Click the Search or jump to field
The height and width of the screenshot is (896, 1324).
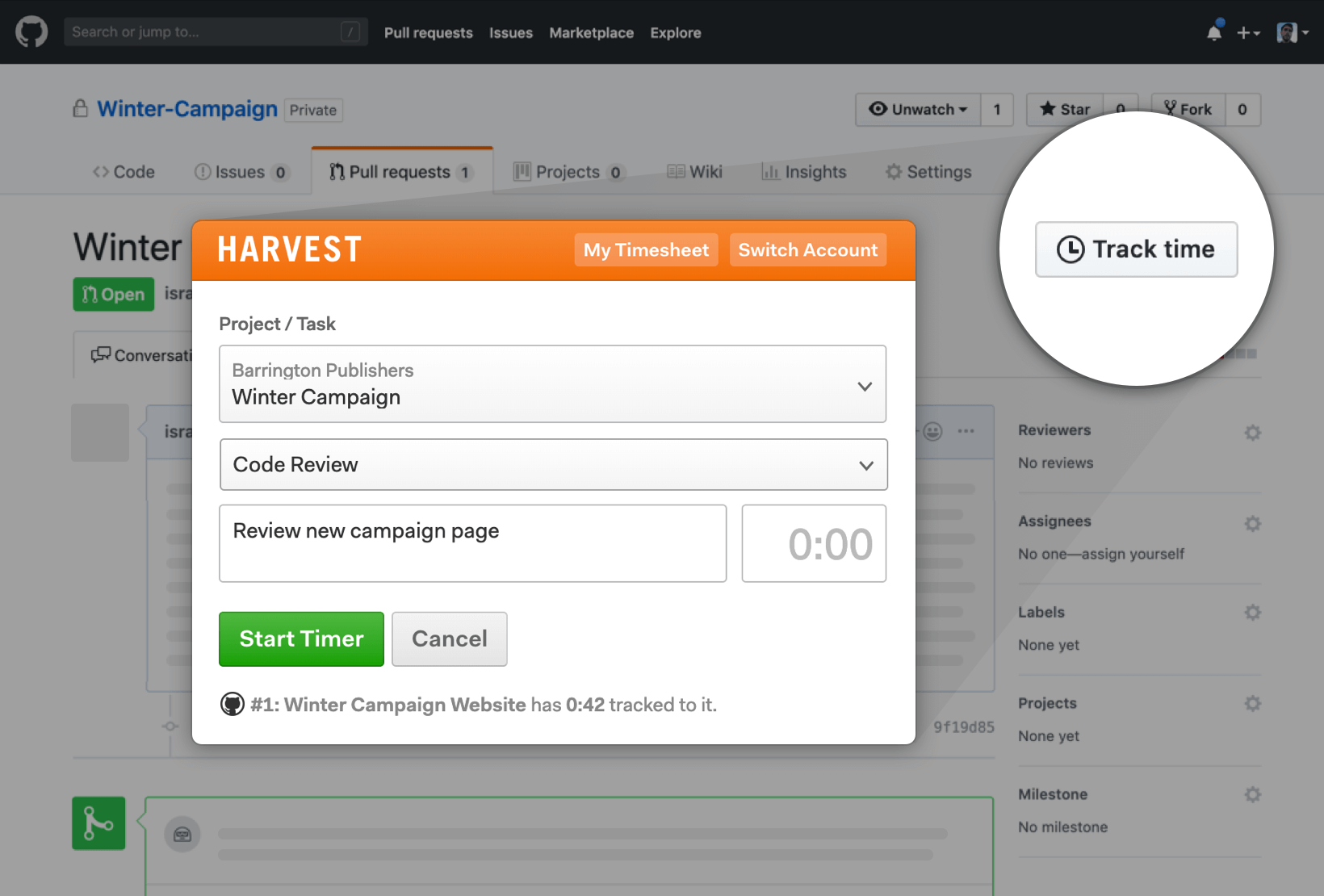[216, 31]
